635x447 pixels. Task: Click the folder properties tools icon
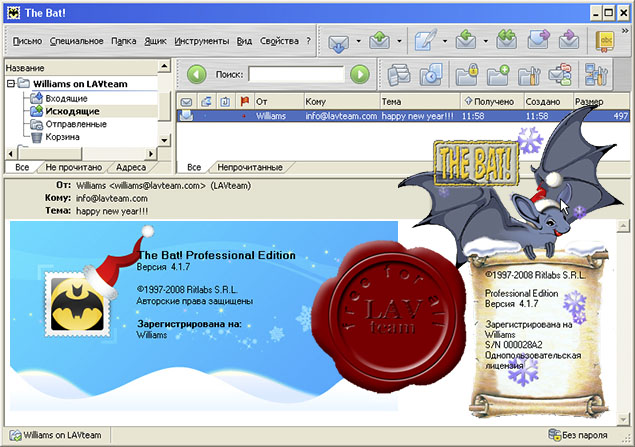529,74
